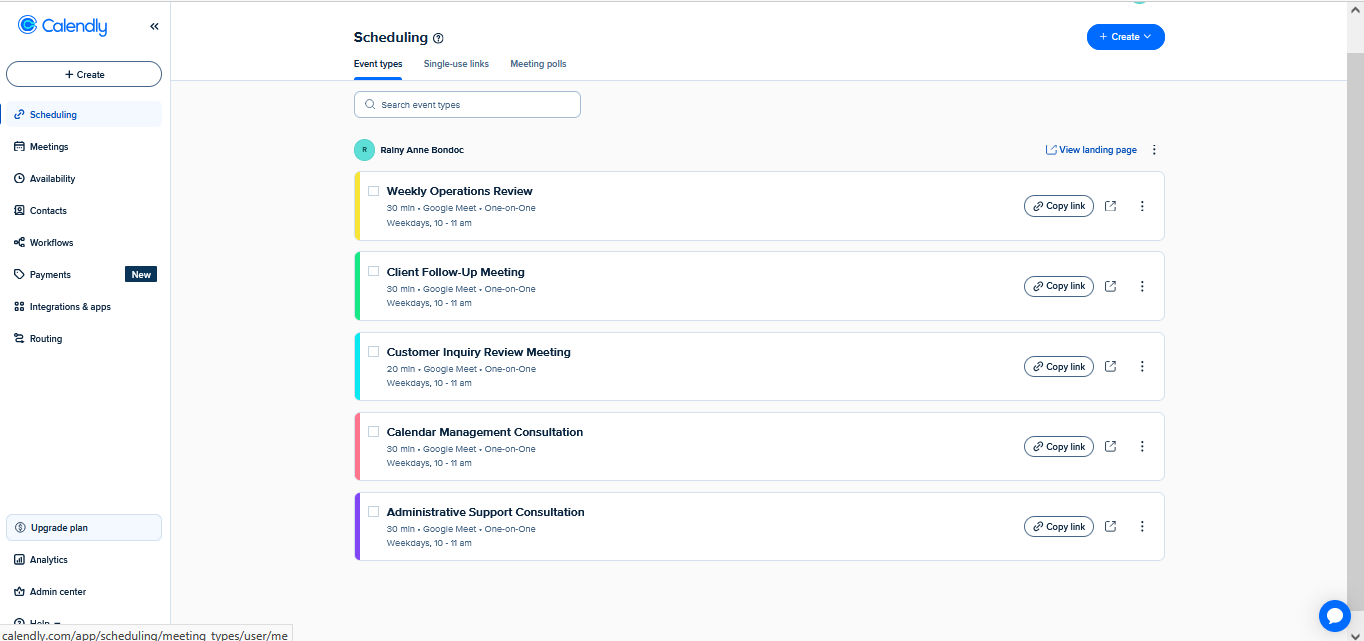1364x641 pixels.
Task: Open Routing in the sidebar
Action: click(x=83, y=338)
